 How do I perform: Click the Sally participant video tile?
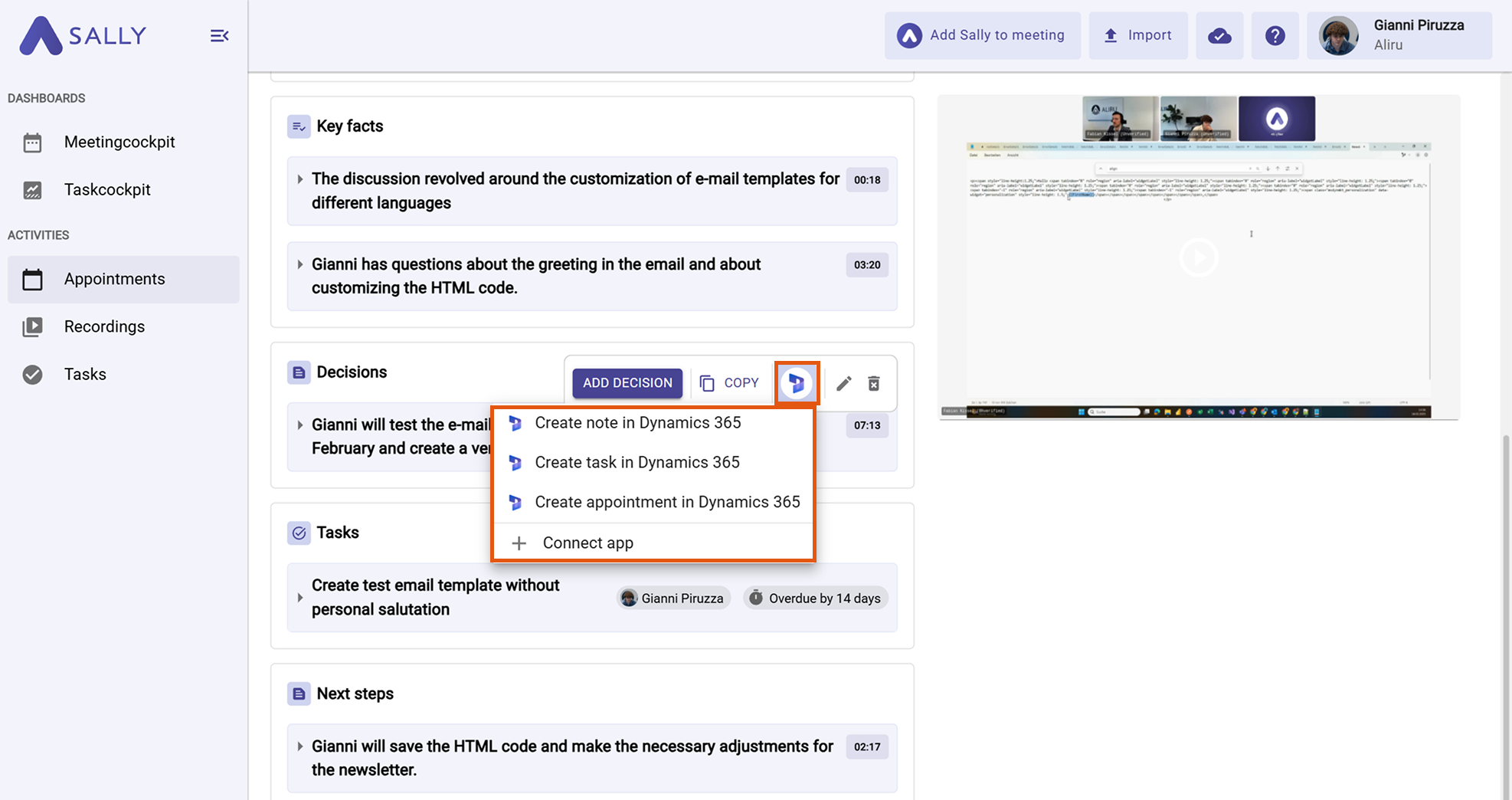point(1277,119)
